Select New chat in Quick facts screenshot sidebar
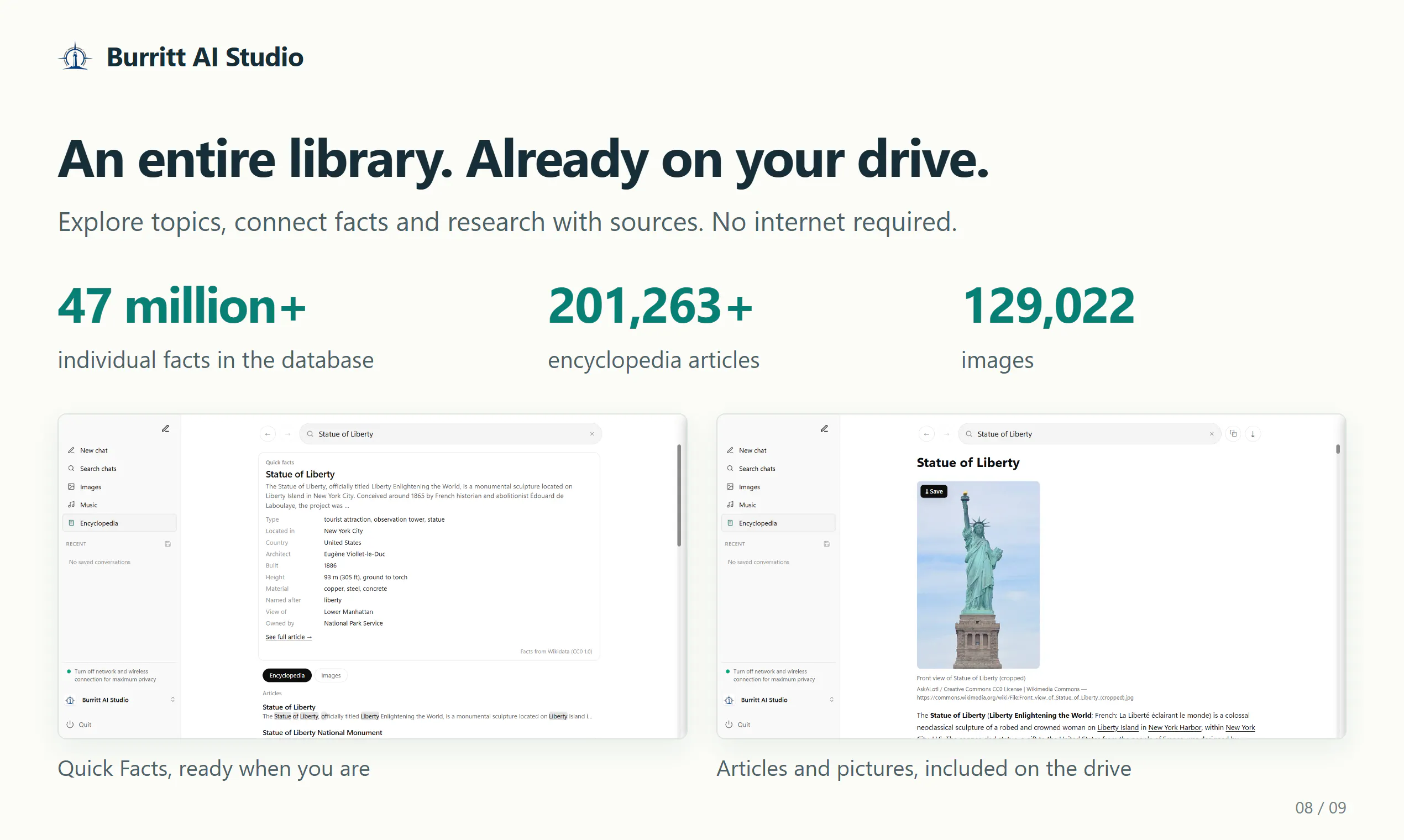Image resolution: width=1404 pixels, height=840 pixels. [x=119, y=450]
